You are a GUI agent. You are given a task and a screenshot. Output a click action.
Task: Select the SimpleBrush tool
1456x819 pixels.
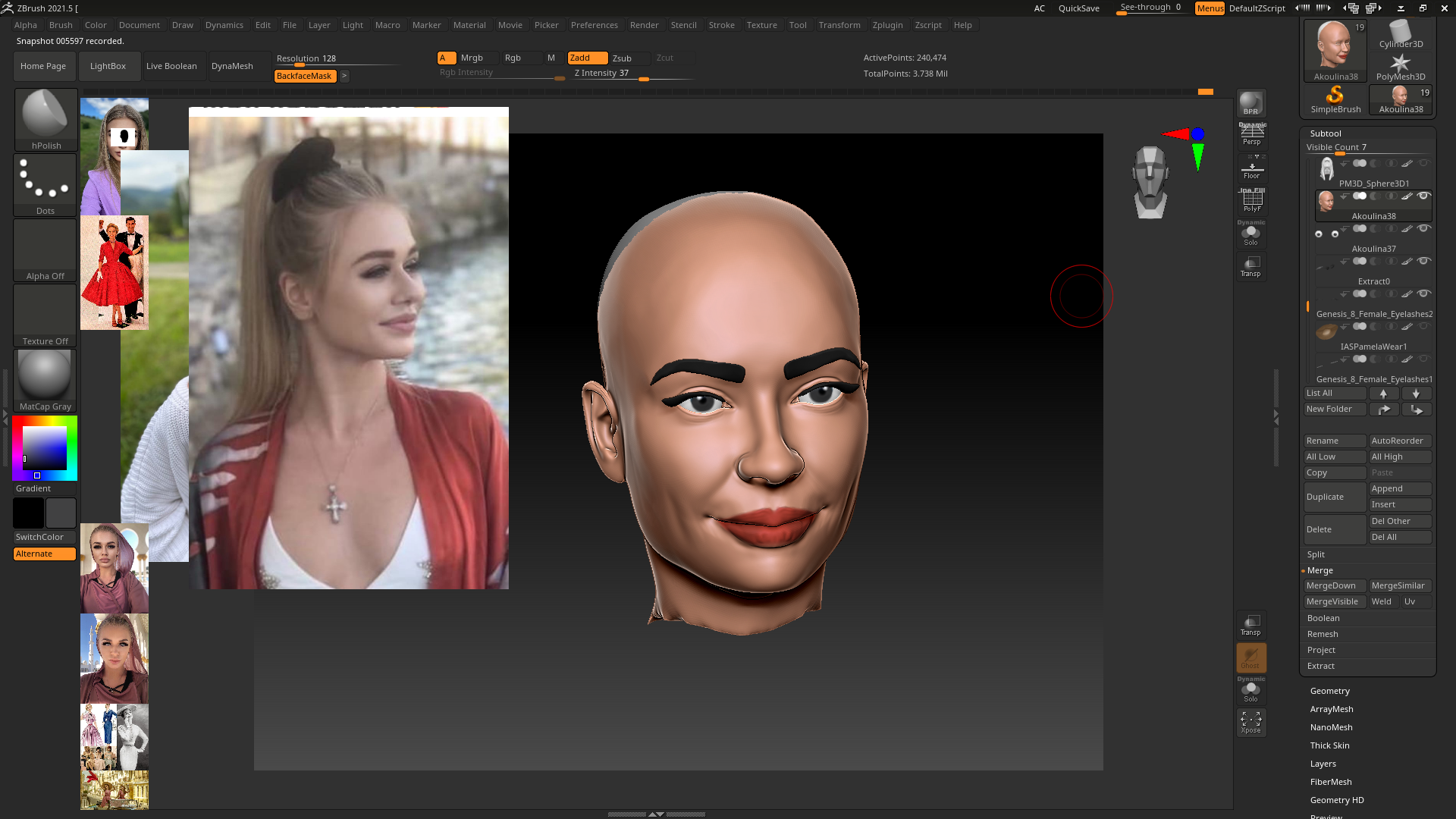tap(1335, 99)
